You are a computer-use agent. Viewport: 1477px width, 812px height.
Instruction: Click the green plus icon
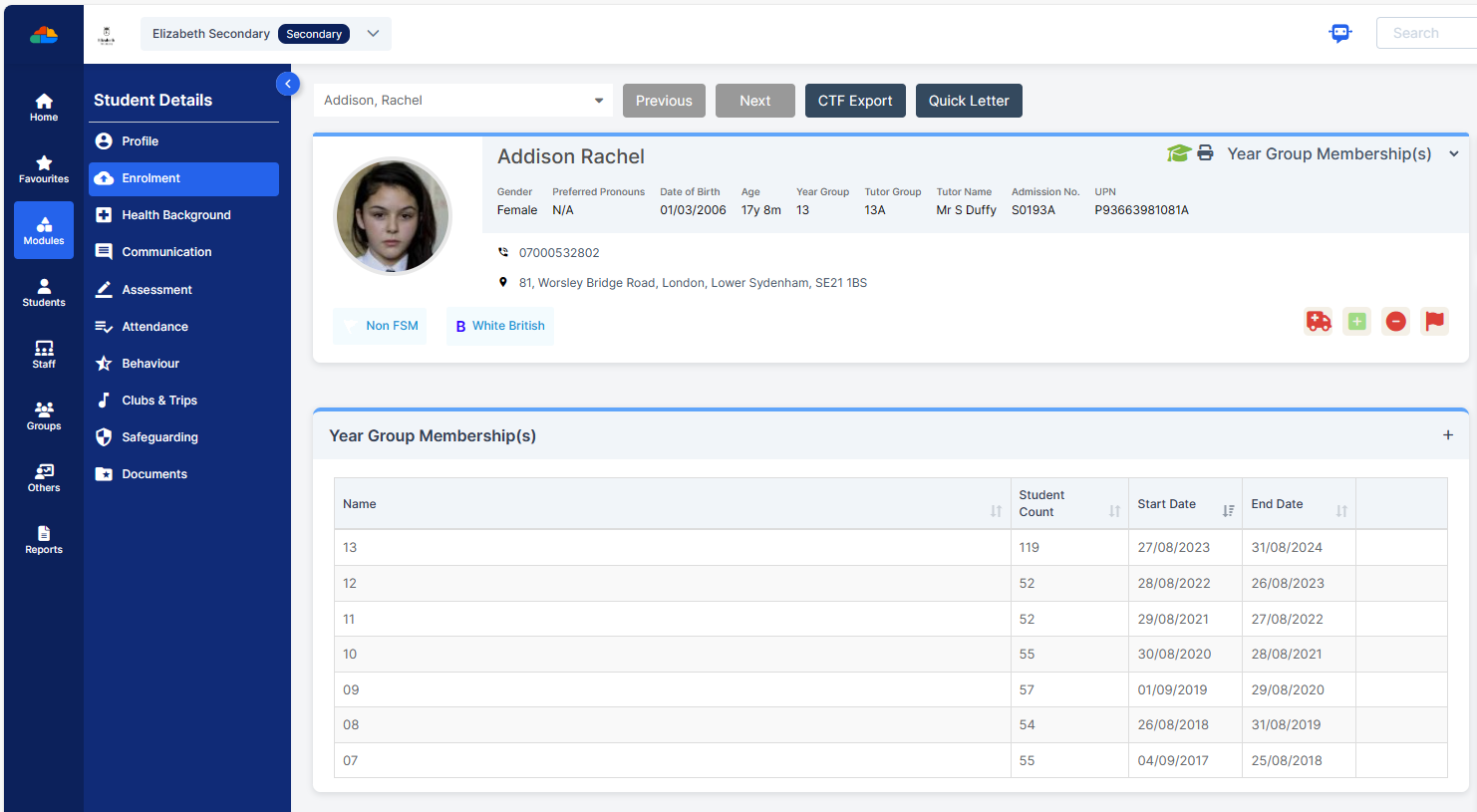click(x=1356, y=321)
